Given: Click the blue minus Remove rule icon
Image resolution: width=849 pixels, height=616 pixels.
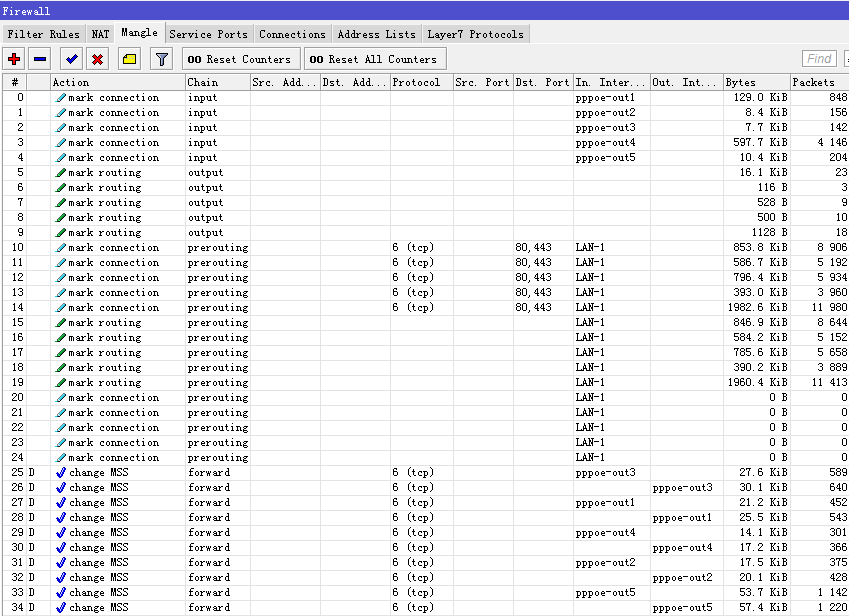Looking at the screenshot, I should [x=40, y=59].
